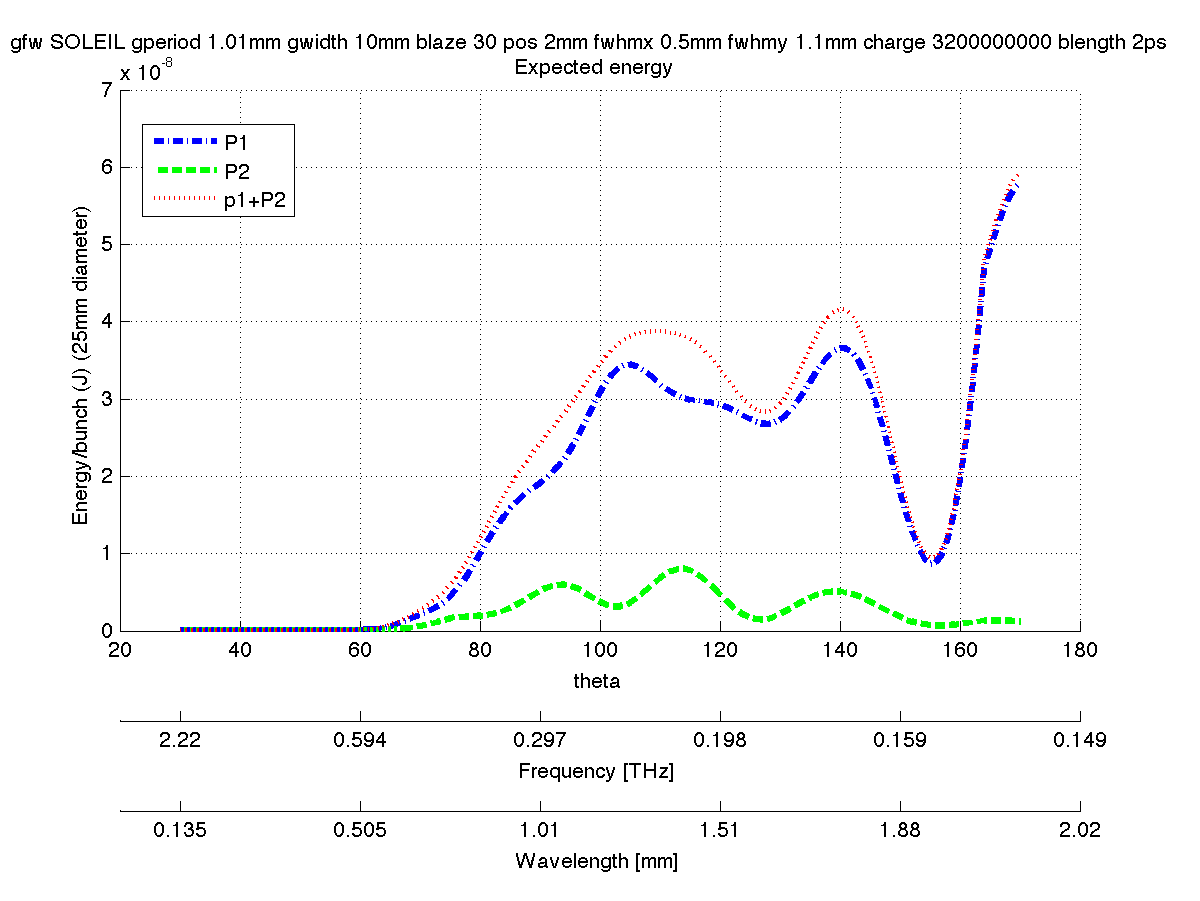The height and width of the screenshot is (901, 1200).
Task: Click frequency tick label 0.297
Action: 540,741
